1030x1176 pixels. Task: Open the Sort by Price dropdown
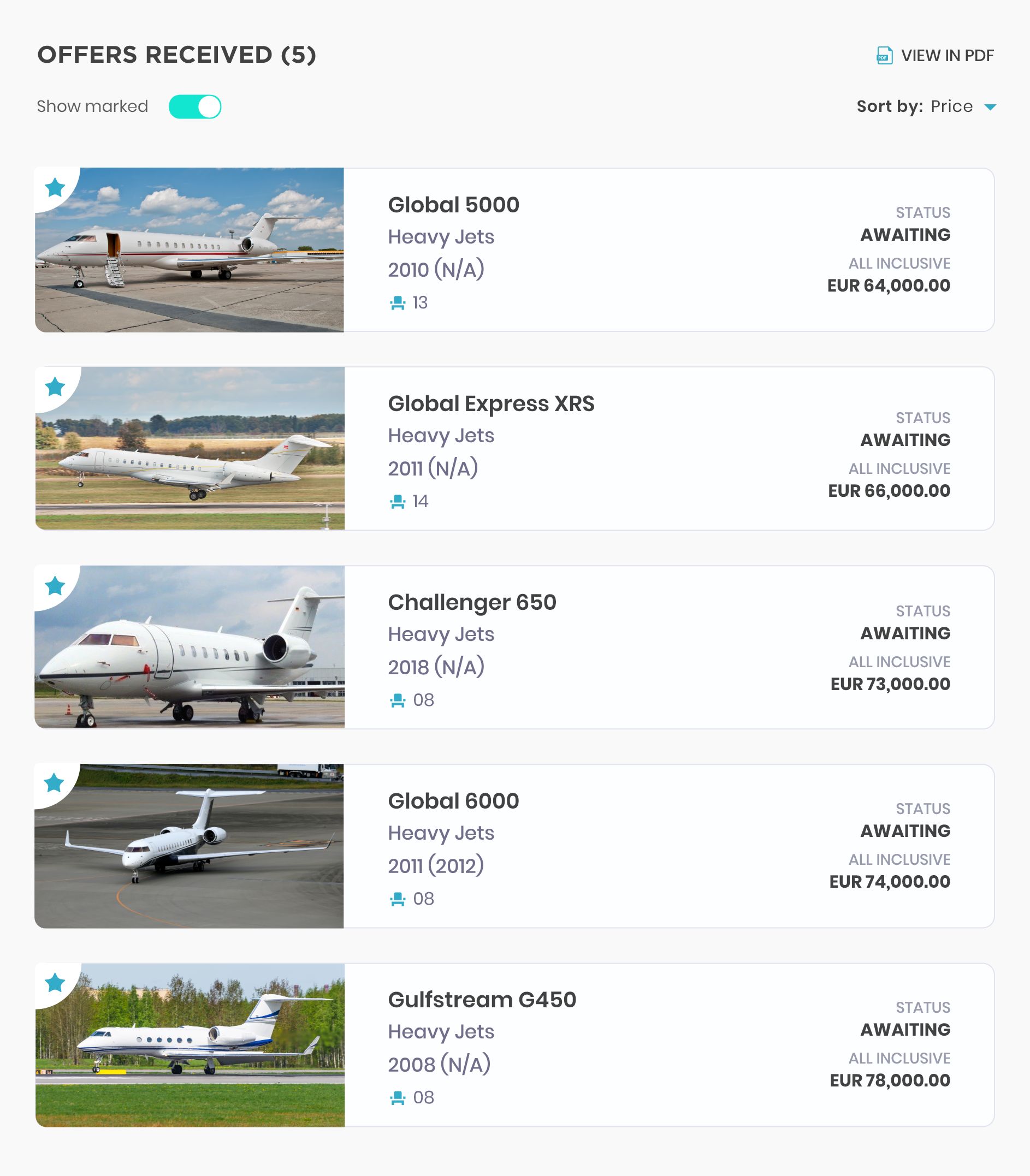click(x=951, y=107)
